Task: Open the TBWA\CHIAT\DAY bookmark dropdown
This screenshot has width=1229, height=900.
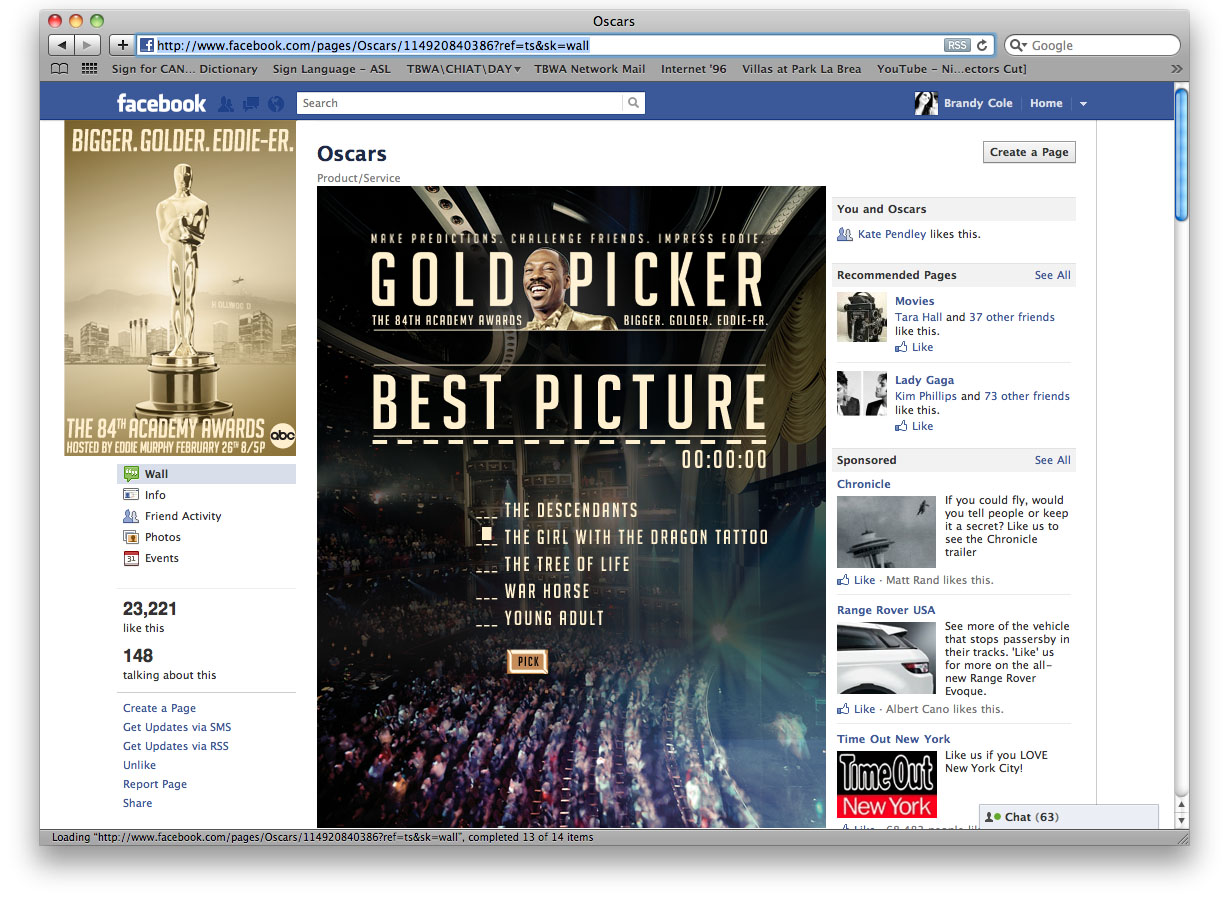Action: click(464, 69)
